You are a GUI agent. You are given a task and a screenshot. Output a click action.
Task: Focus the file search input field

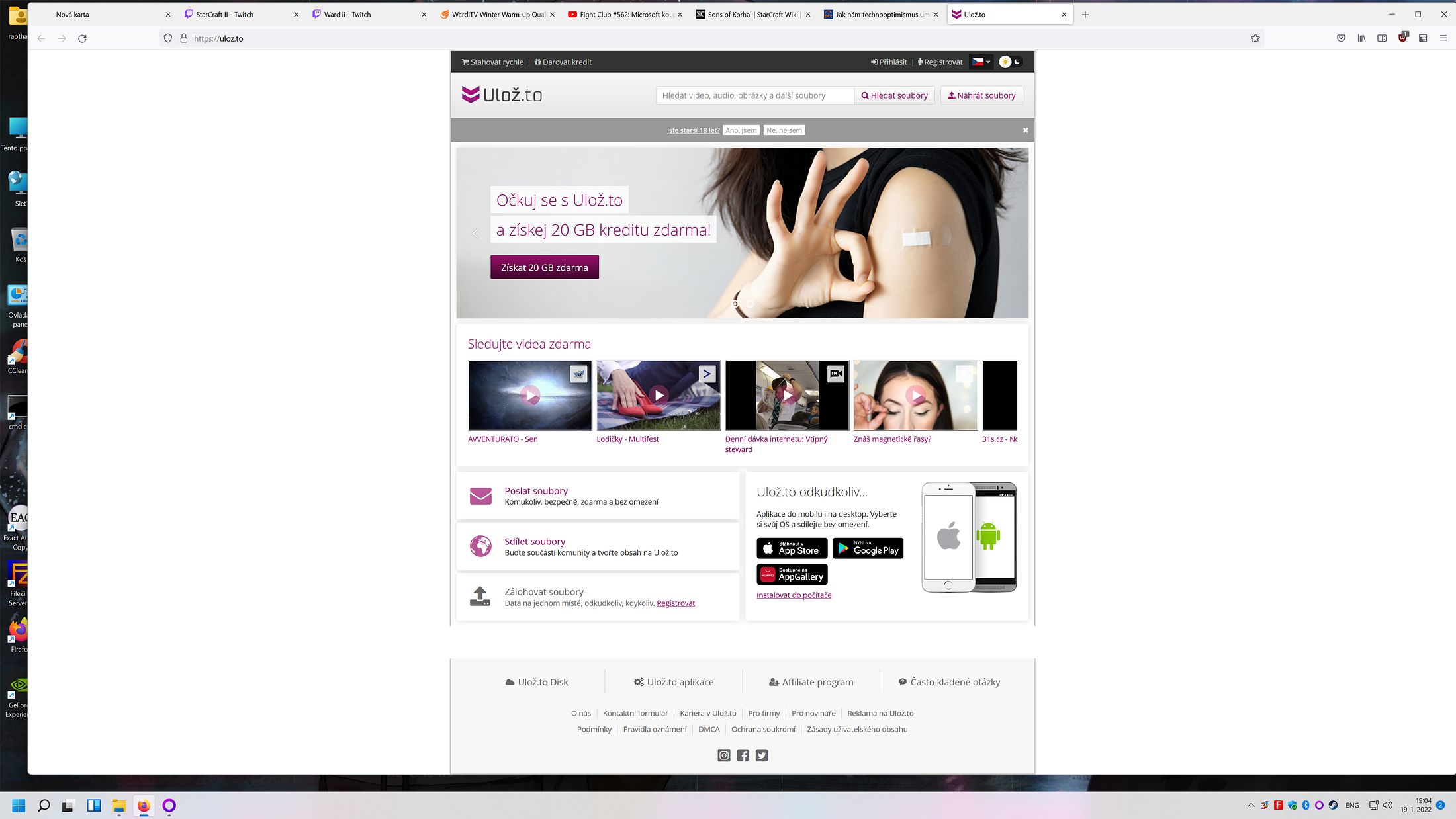(754, 95)
